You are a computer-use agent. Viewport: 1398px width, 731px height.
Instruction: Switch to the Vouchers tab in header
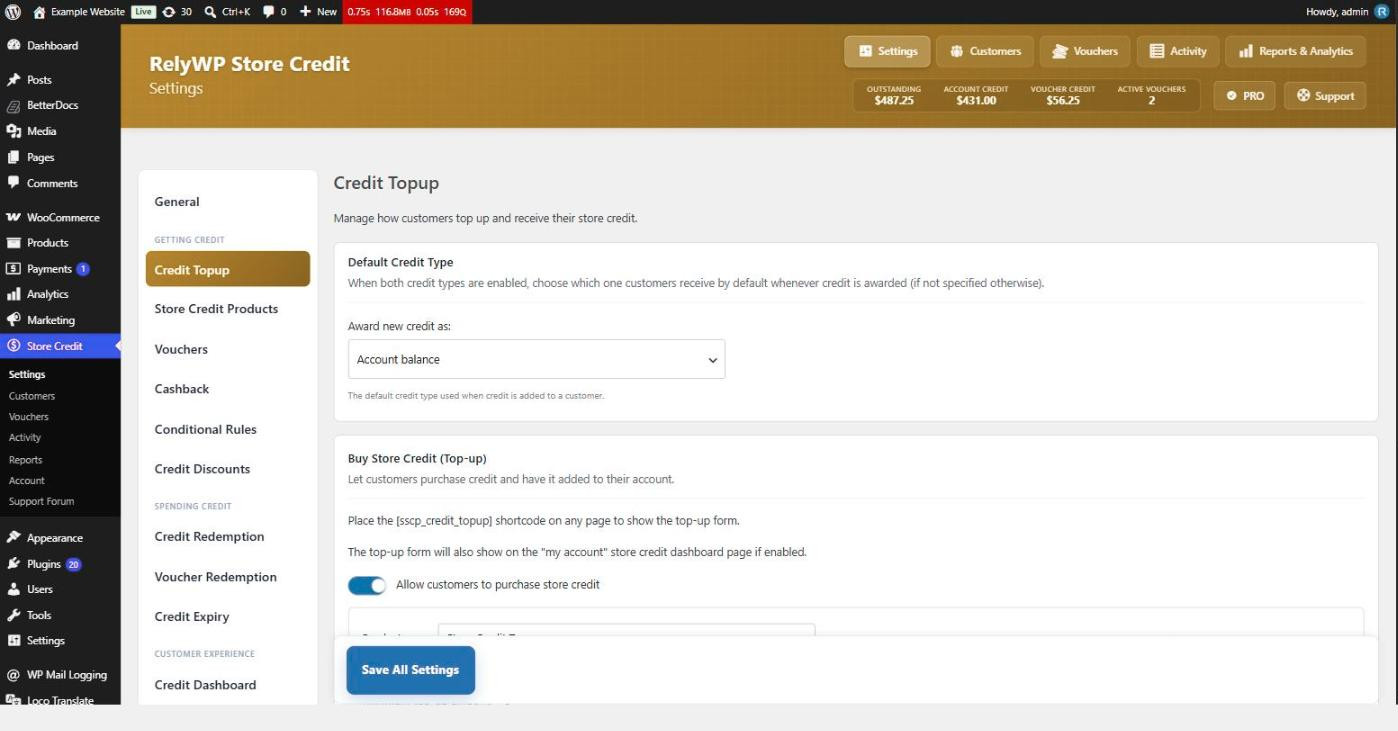1085,51
